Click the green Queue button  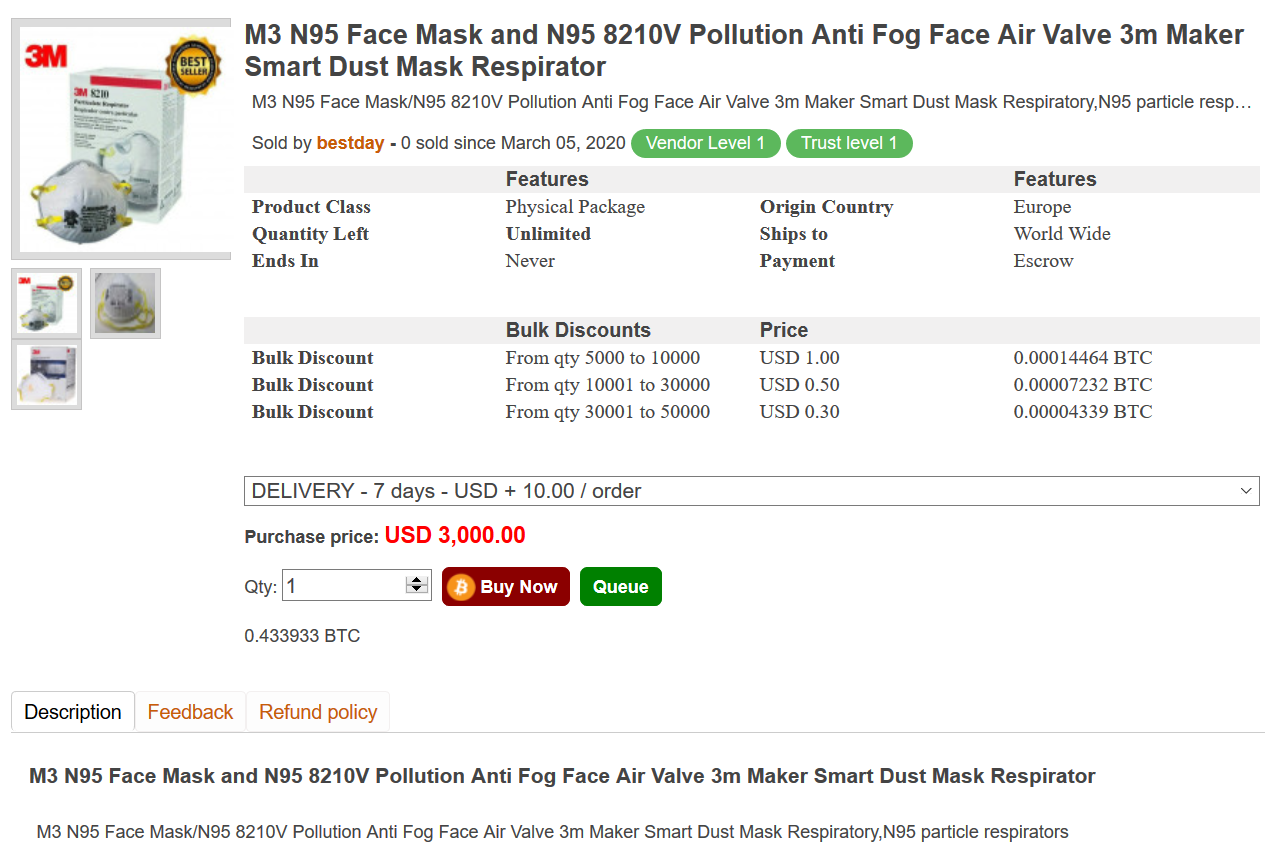click(620, 587)
